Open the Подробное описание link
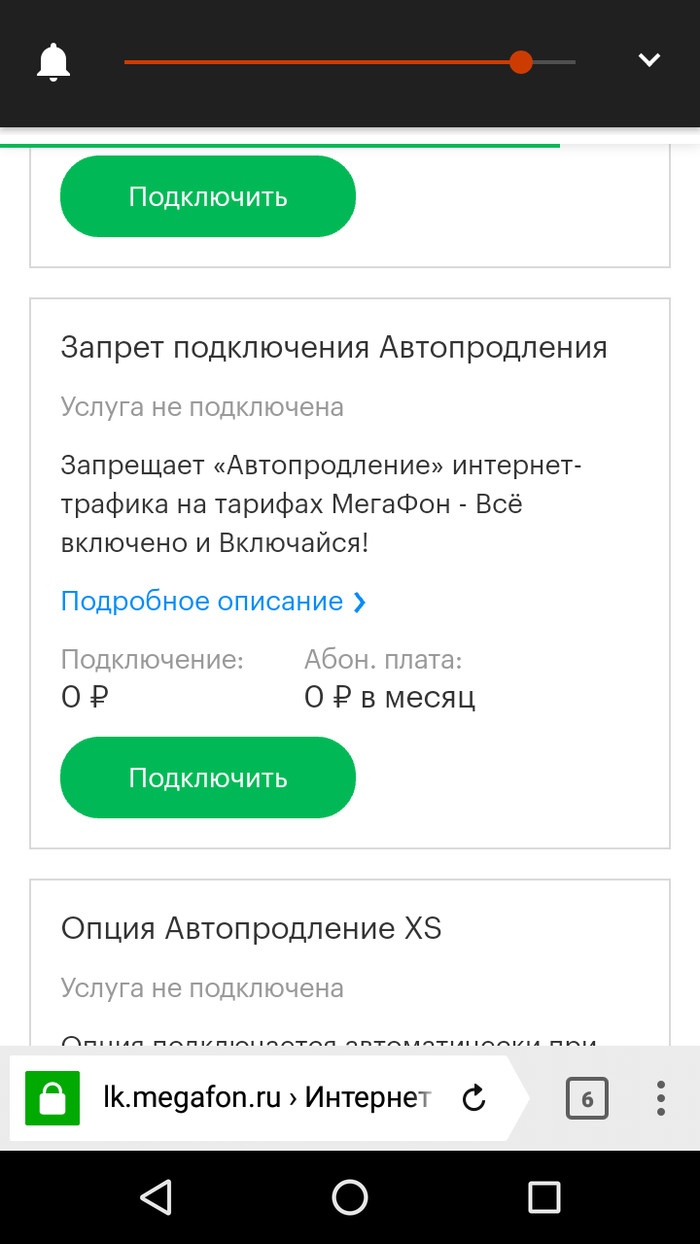 point(202,601)
